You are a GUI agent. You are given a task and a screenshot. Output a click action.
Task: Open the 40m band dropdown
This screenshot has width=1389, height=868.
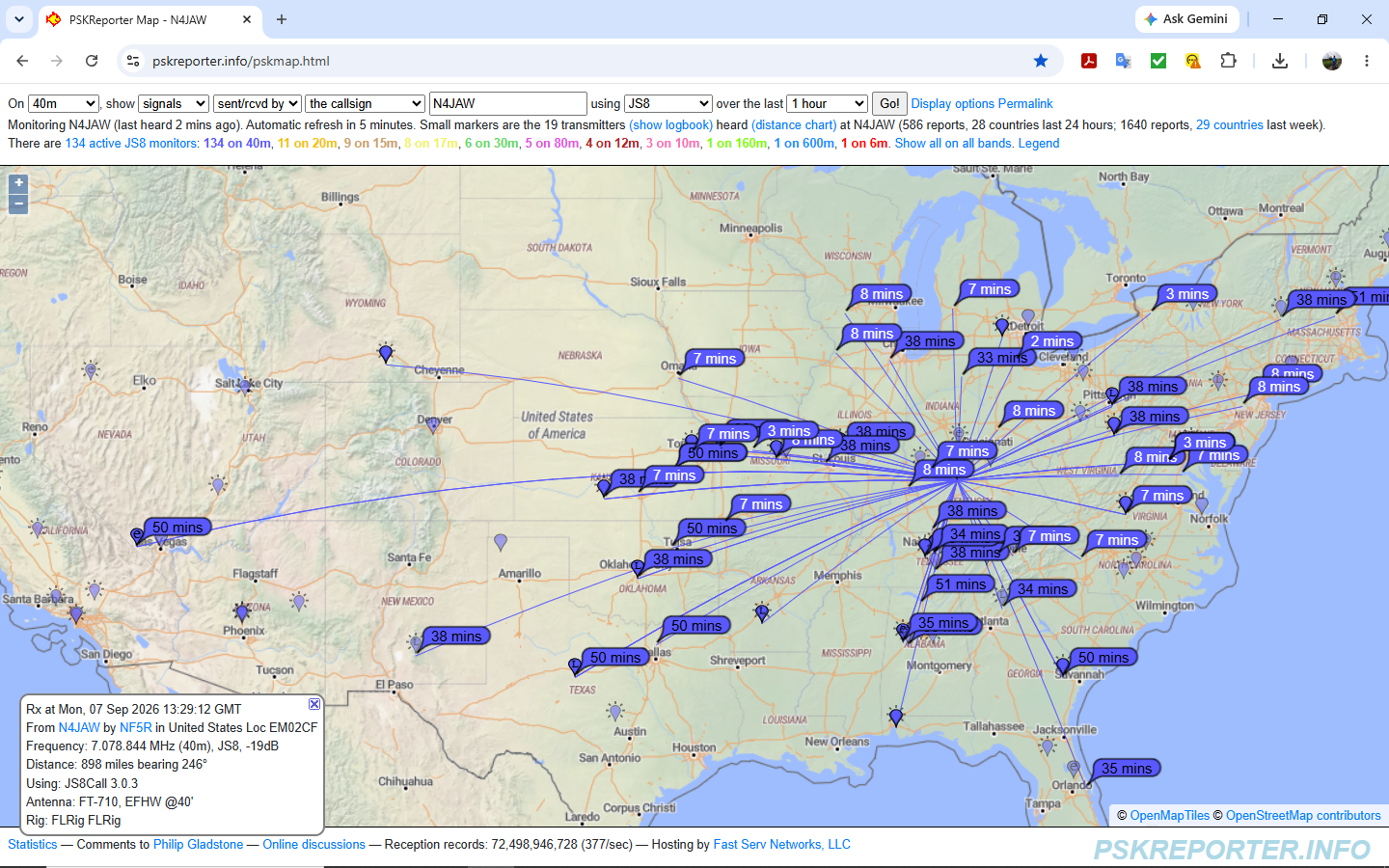pyautogui.click(x=64, y=103)
